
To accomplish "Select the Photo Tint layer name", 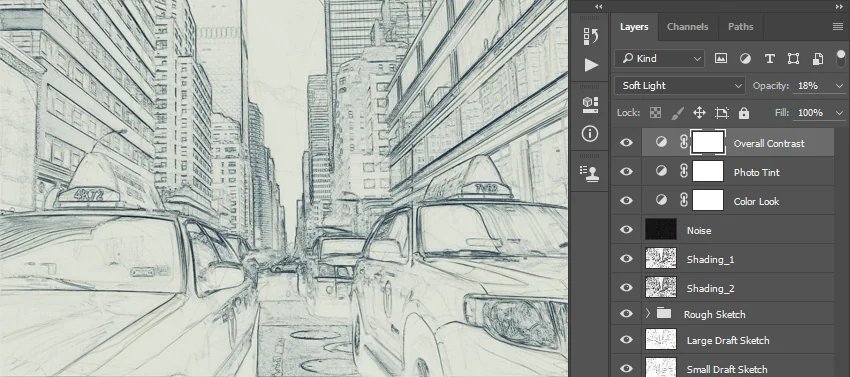I will [x=756, y=172].
